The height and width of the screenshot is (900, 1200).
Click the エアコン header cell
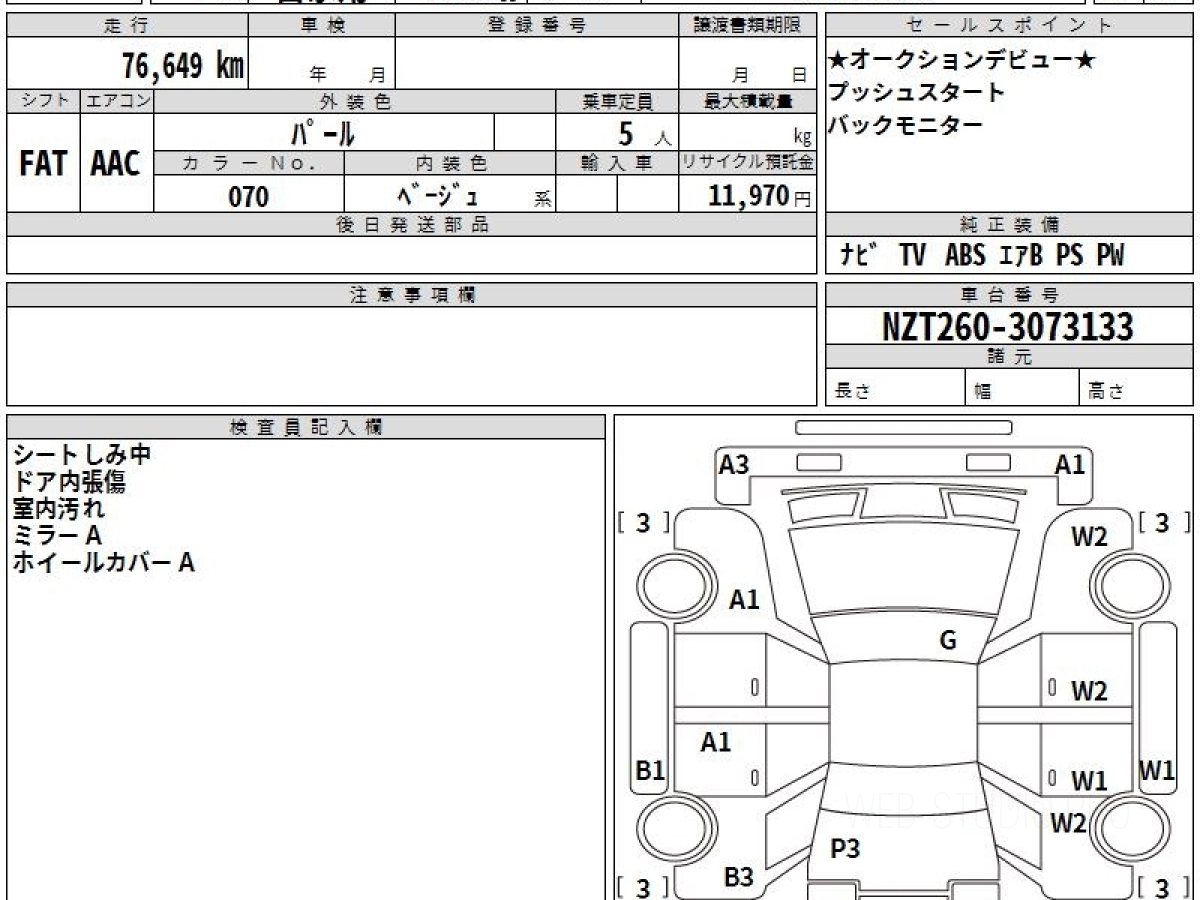[x=117, y=101]
